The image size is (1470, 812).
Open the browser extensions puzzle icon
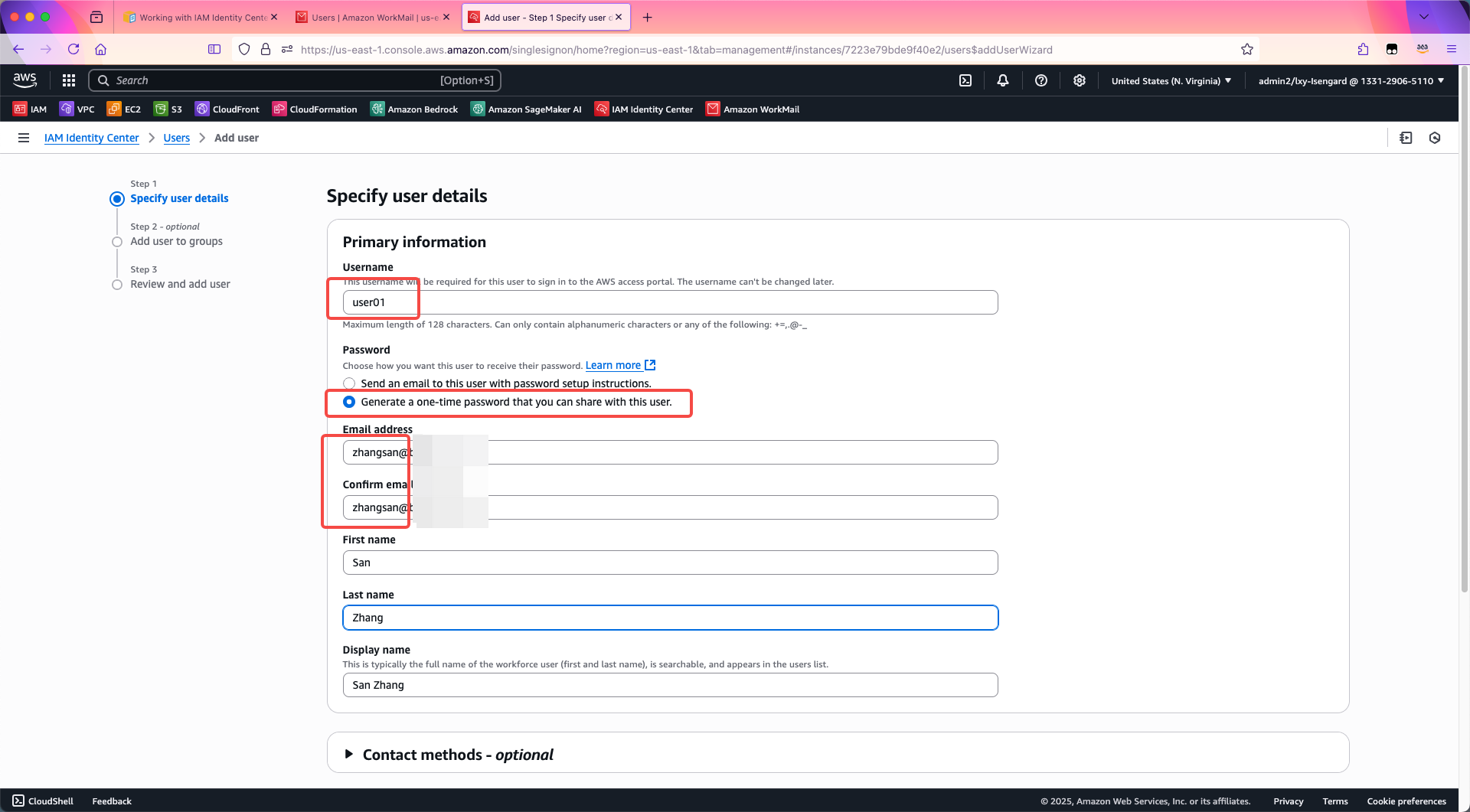(1363, 49)
